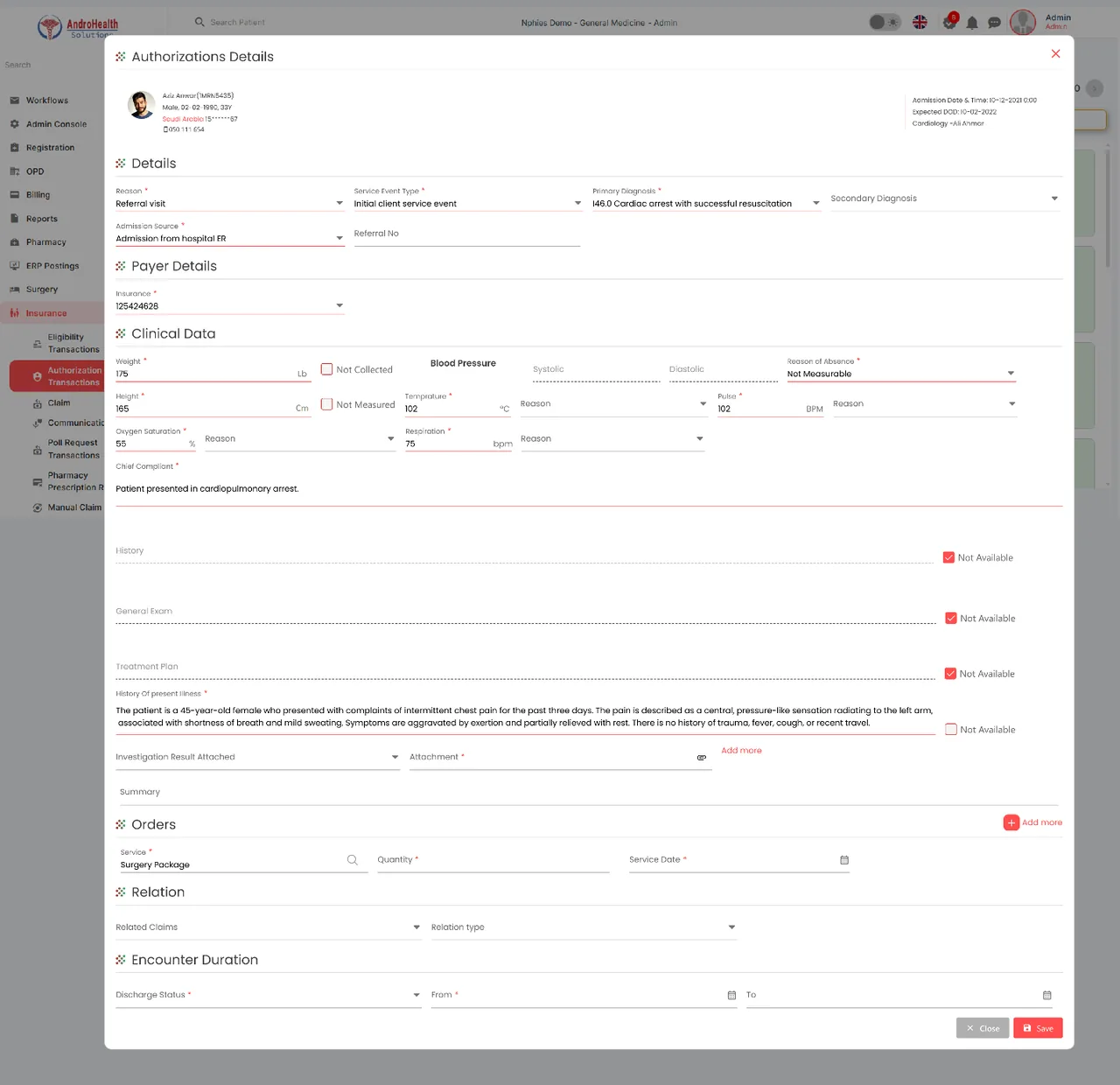Check the Not Collected weight checkbox
The image size is (1120, 1085).
pos(326,369)
